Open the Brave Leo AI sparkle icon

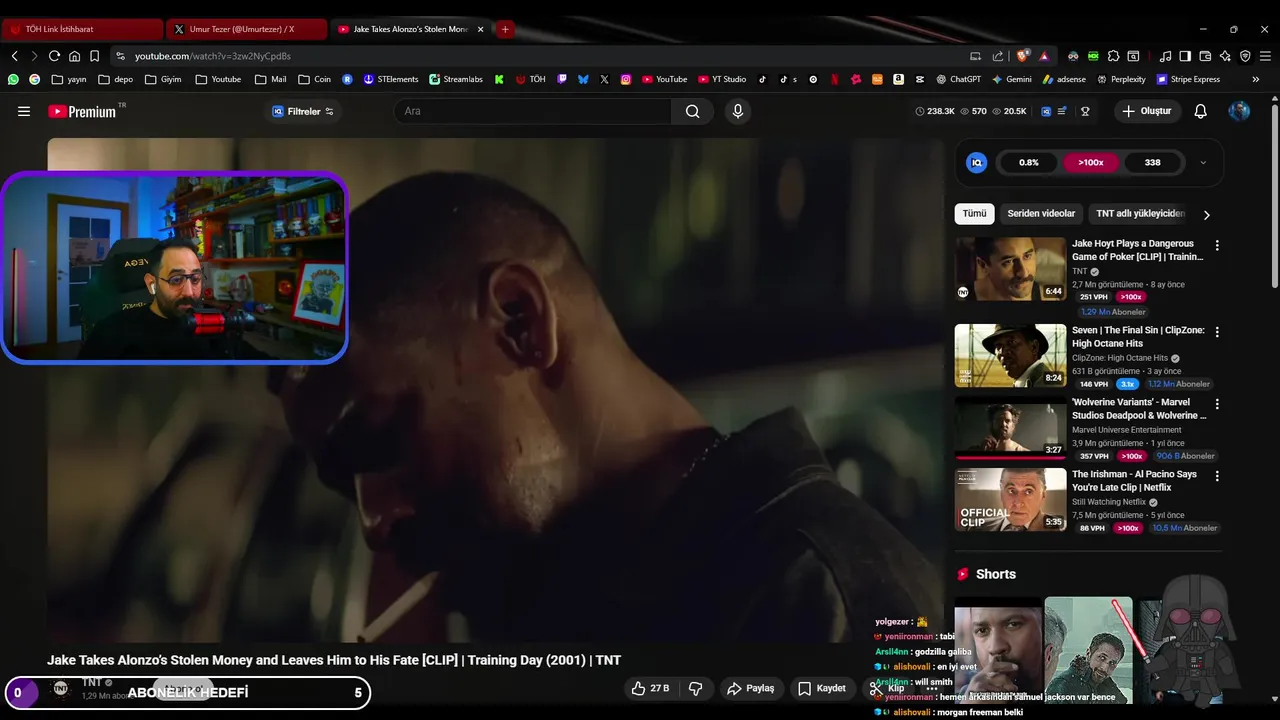tap(1225, 56)
